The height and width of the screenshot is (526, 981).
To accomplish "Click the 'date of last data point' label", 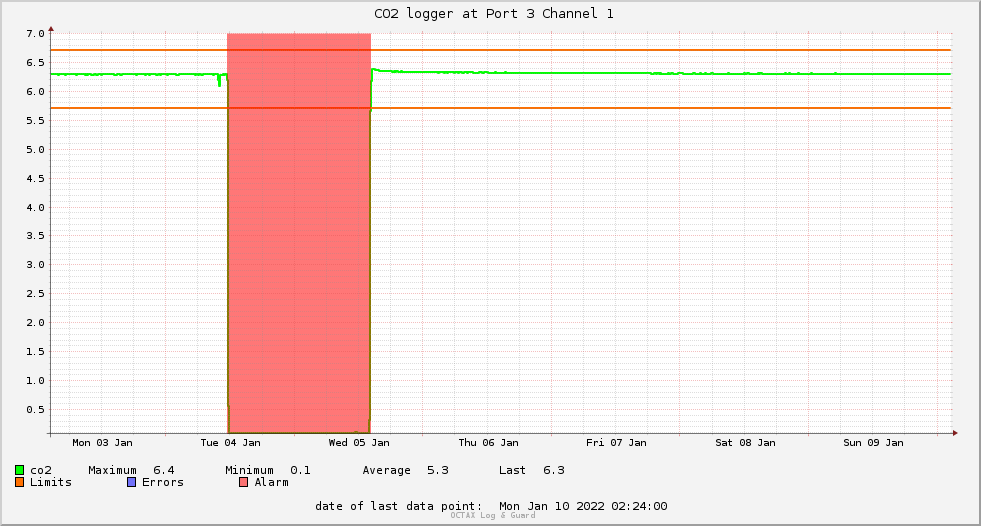I will click(399, 506).
